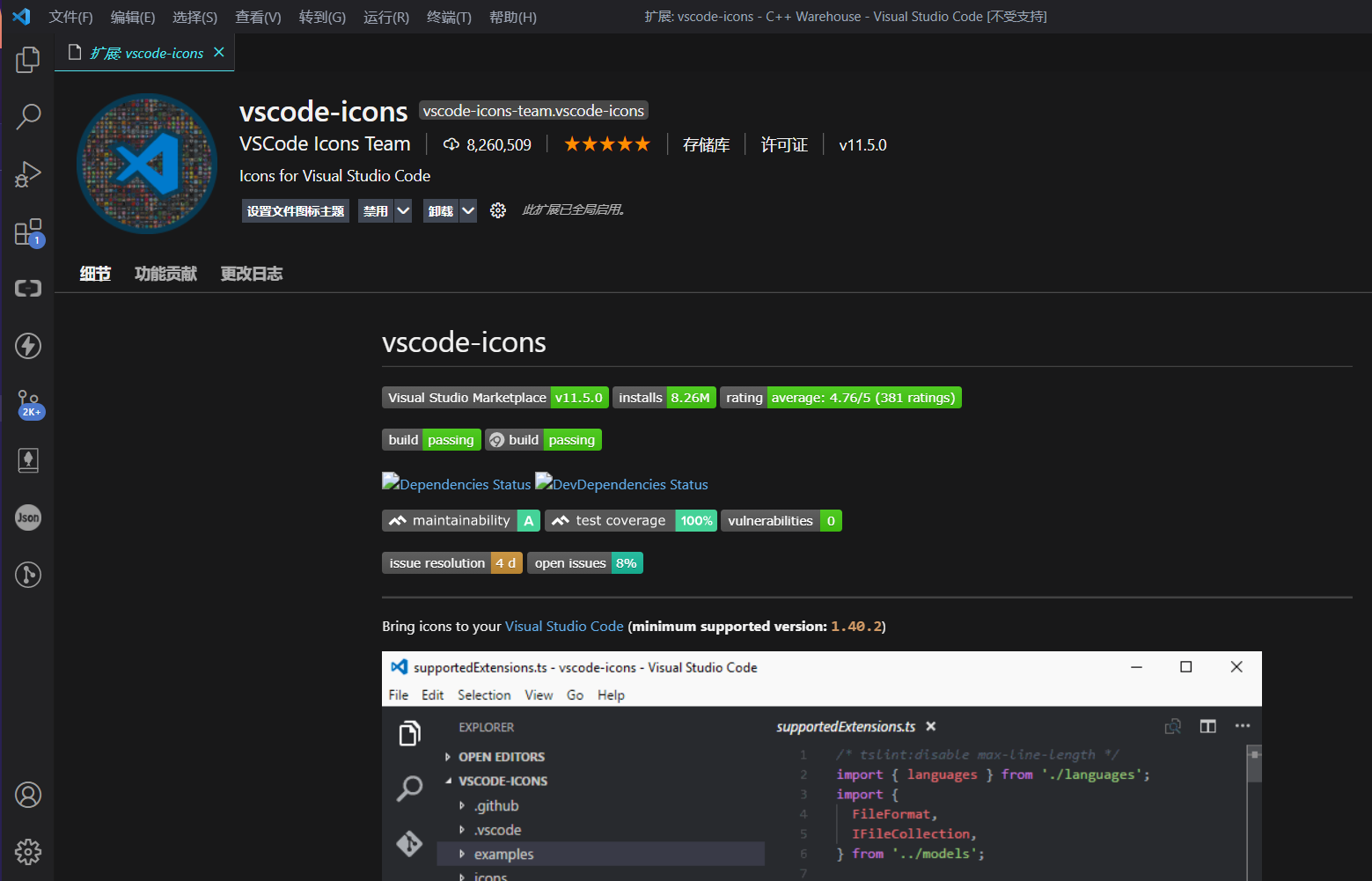Open the 终端(T) menu
This screenshot has width=1372, height=881.
click(449, 17)
